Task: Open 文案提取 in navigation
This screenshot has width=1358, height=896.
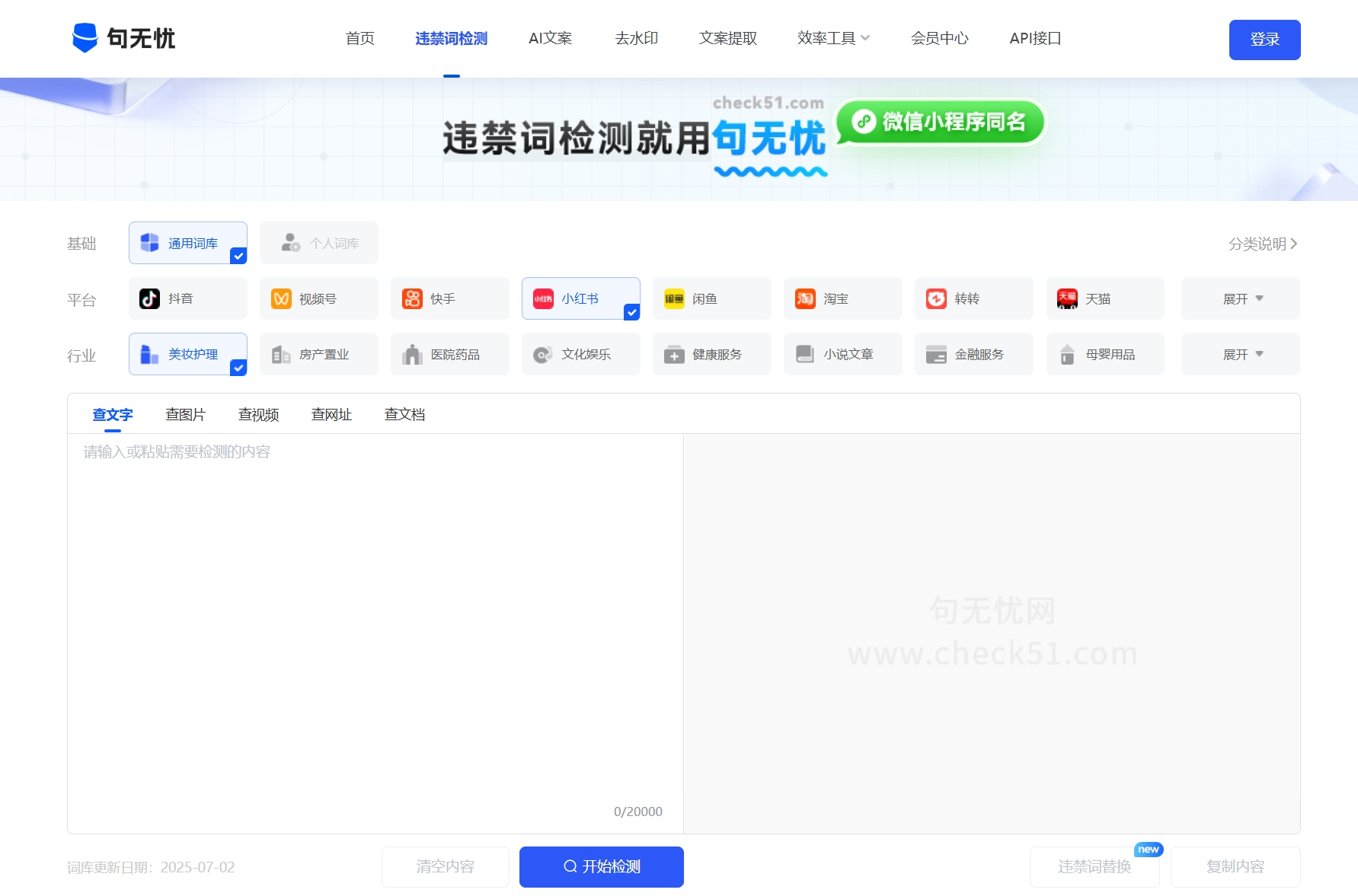Action: (x=728, y=38)
